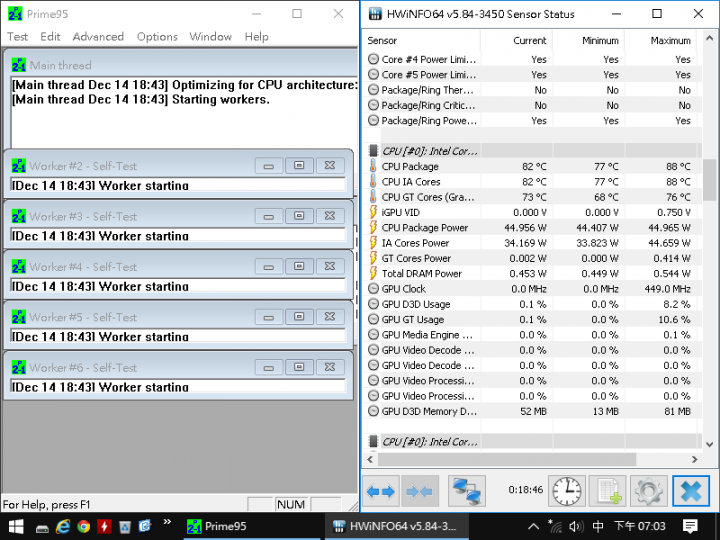The image size is (720, 540).
Task: Click the Sensor column header
Action: (x=422, y=41)
